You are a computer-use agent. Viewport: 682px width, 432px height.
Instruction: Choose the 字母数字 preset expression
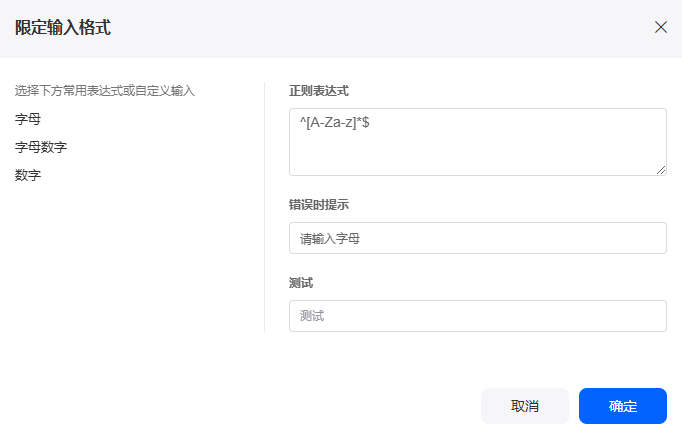(x=41, y=147)
